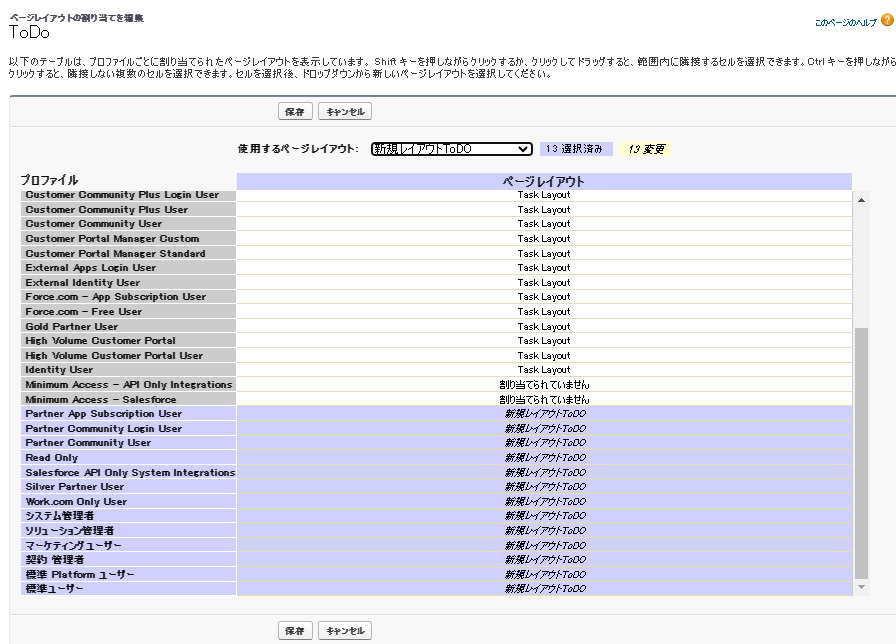Select the Work.com Only User profile
The width and height of the screenshot is (896, 644).
pyautogui.click(x=129, y=501)
